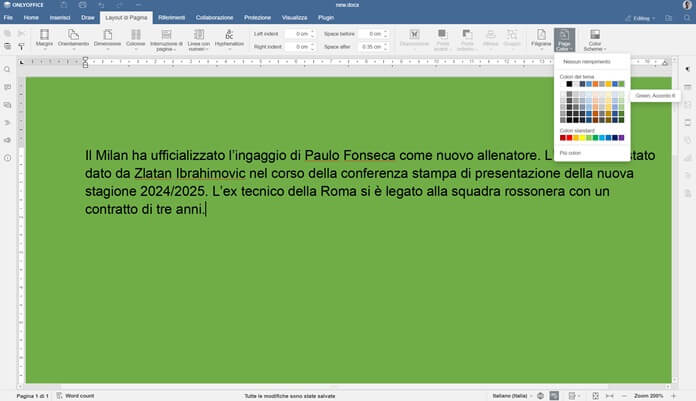Switch to the Visualizza tab
The image size is (696, 401).
point(294,18)
